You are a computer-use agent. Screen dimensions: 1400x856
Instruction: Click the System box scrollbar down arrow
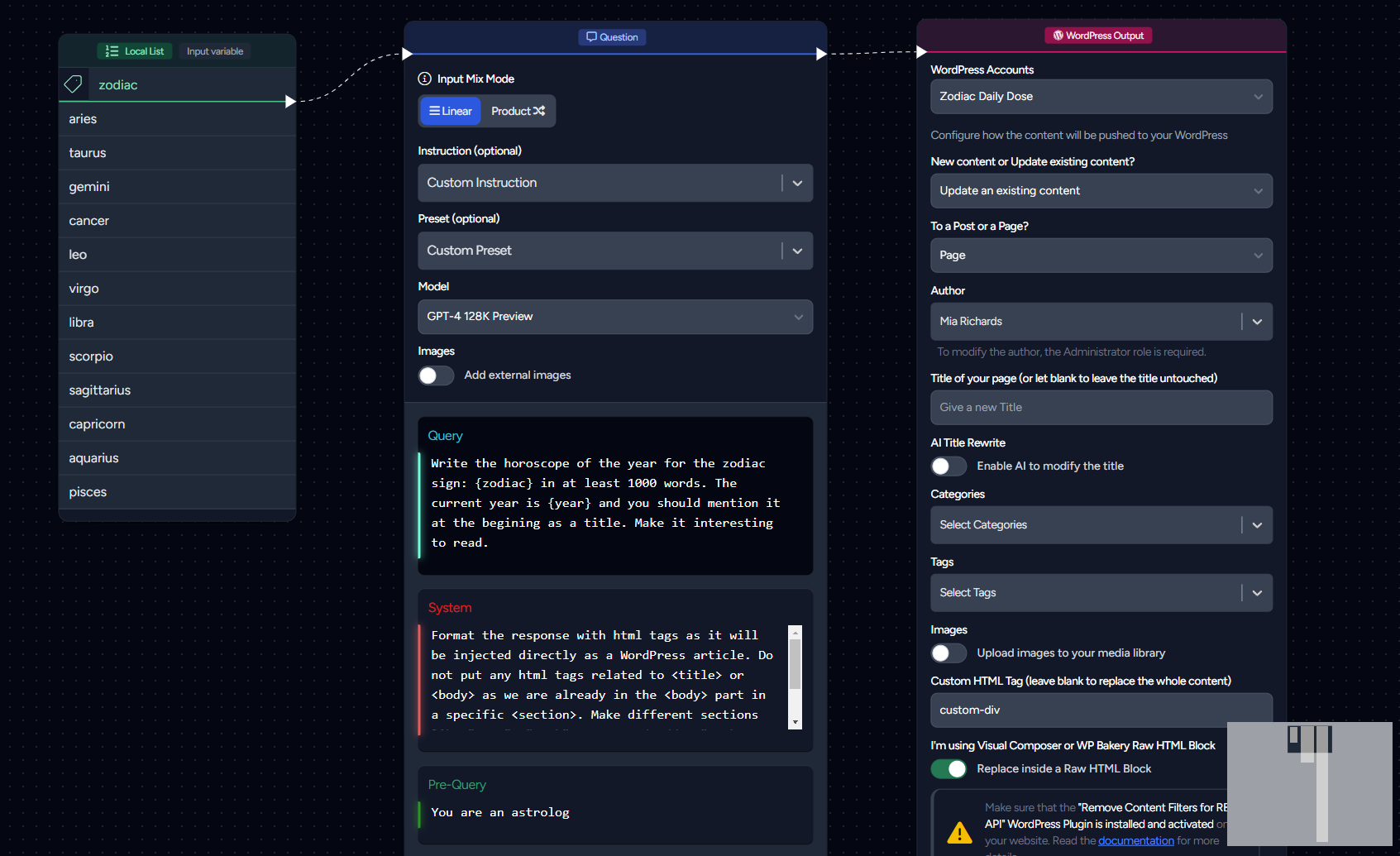point(796,722)
